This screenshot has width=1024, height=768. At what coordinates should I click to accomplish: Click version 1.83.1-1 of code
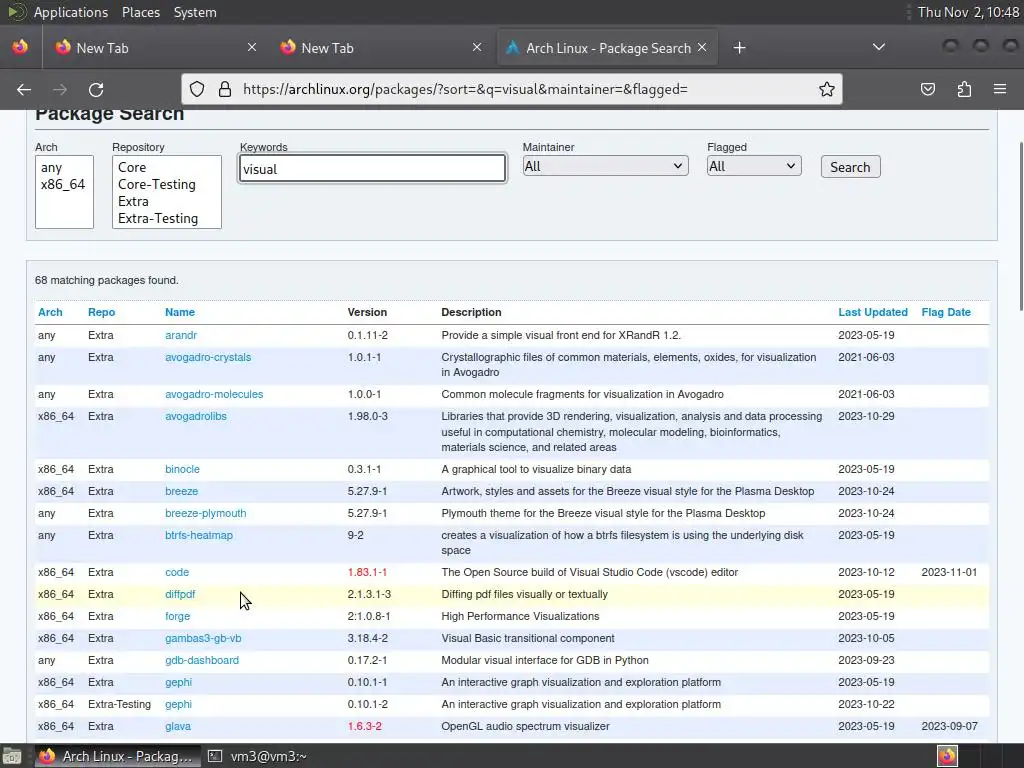(367, 572)
